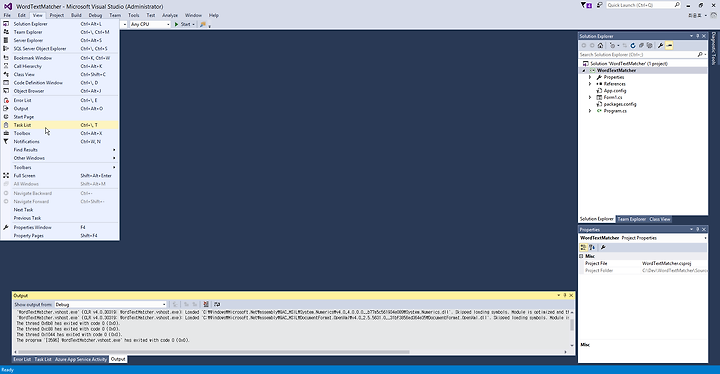Select App.config in Solution Explorer

tap(615, 91)
